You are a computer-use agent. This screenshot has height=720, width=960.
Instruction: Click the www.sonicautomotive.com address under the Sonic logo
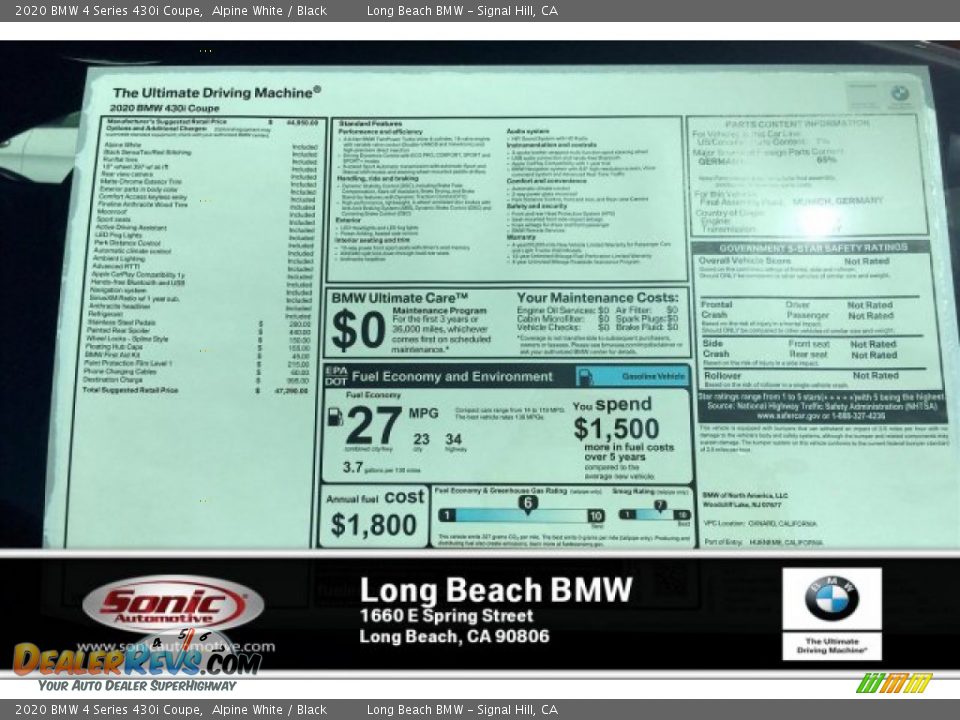[x=176, y=647]
